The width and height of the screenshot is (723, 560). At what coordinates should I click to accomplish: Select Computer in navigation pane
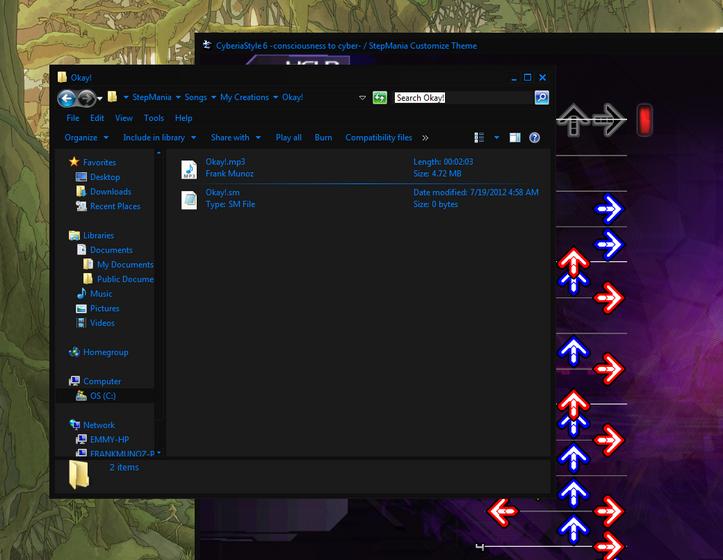(x=102, y=381)
